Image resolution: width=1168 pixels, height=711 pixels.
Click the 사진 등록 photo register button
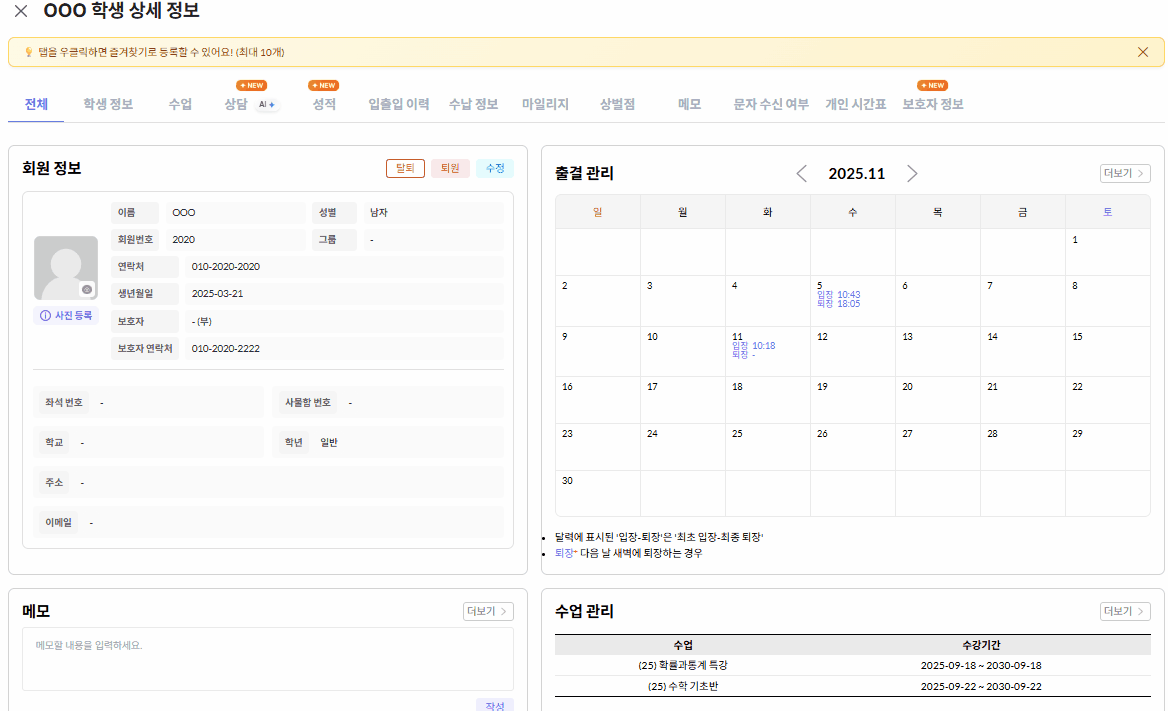click(66, 315)
